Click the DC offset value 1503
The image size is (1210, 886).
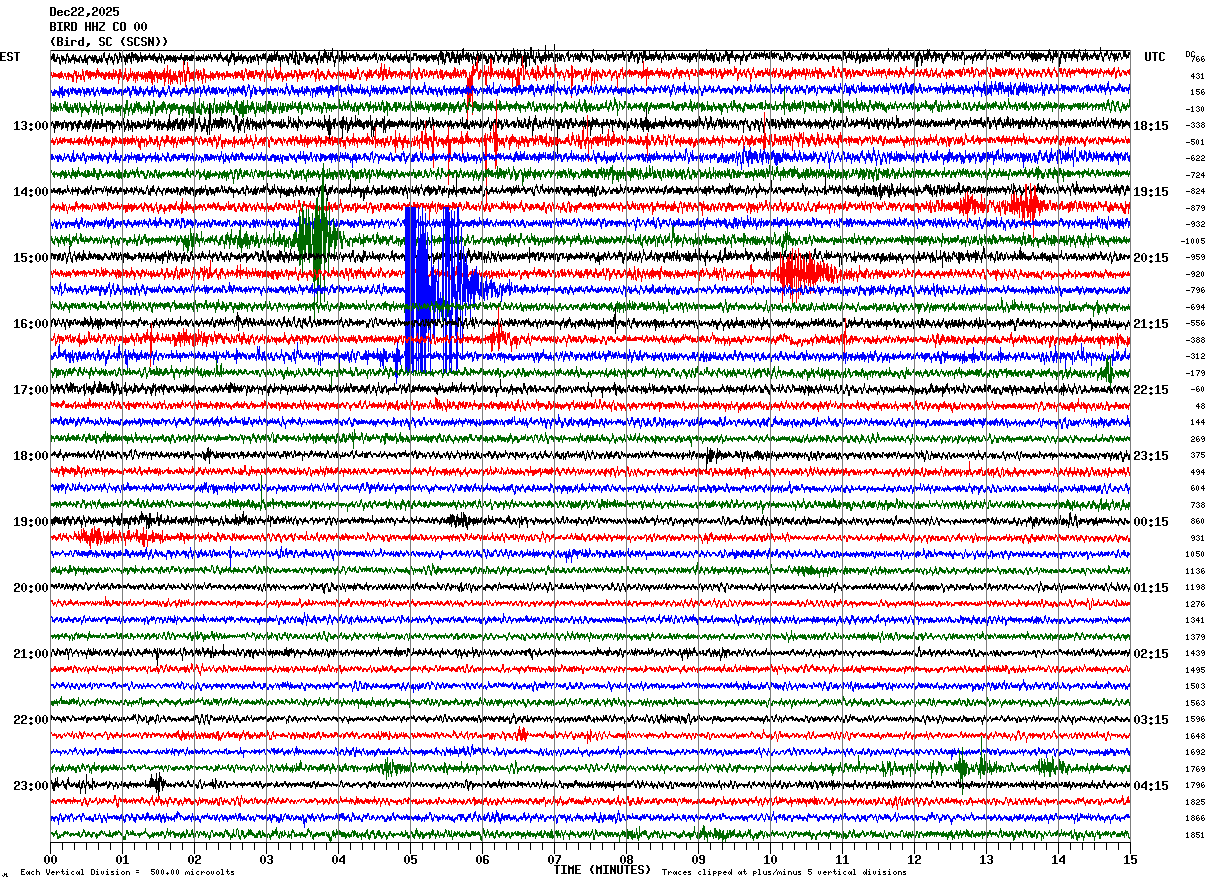[1195, 686]
